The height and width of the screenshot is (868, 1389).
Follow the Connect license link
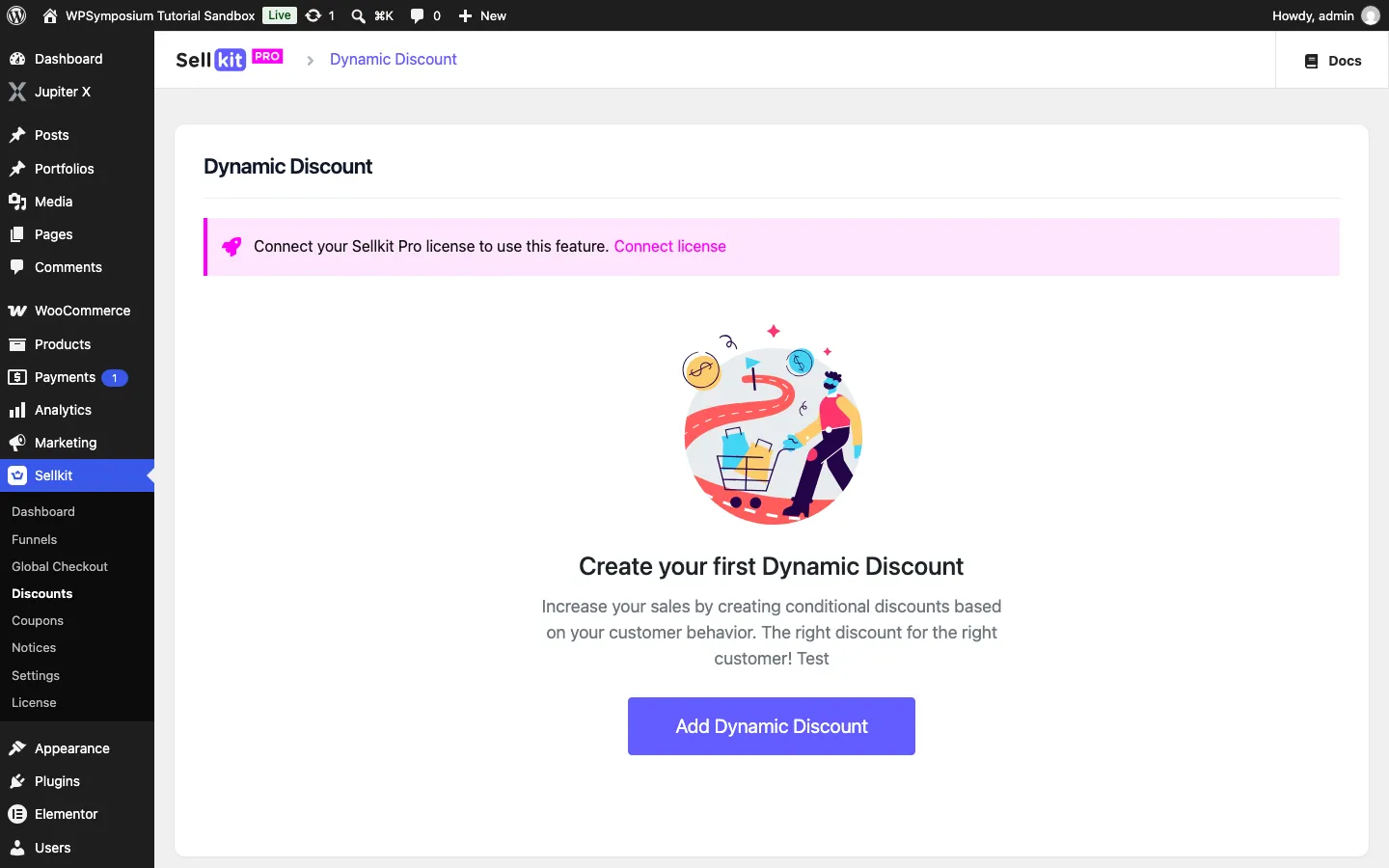669,246
